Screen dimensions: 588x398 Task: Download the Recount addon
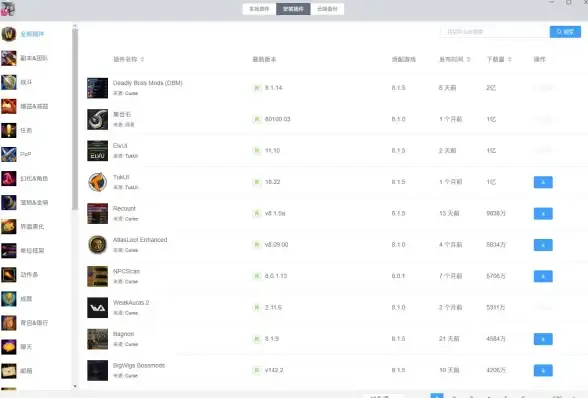tap(543, 214)
